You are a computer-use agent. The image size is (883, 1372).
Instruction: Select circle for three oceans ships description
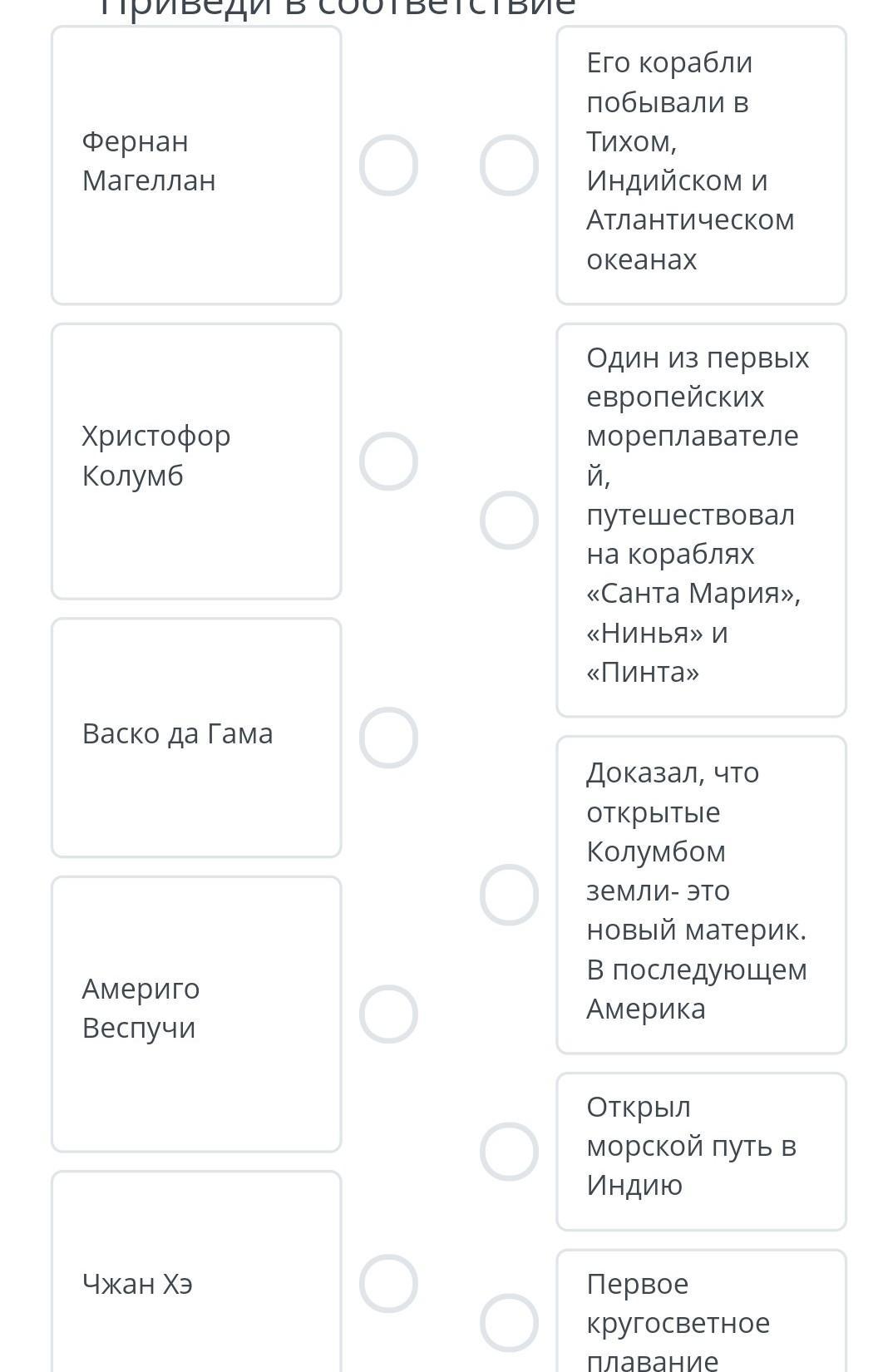click(x=509, y=165)
